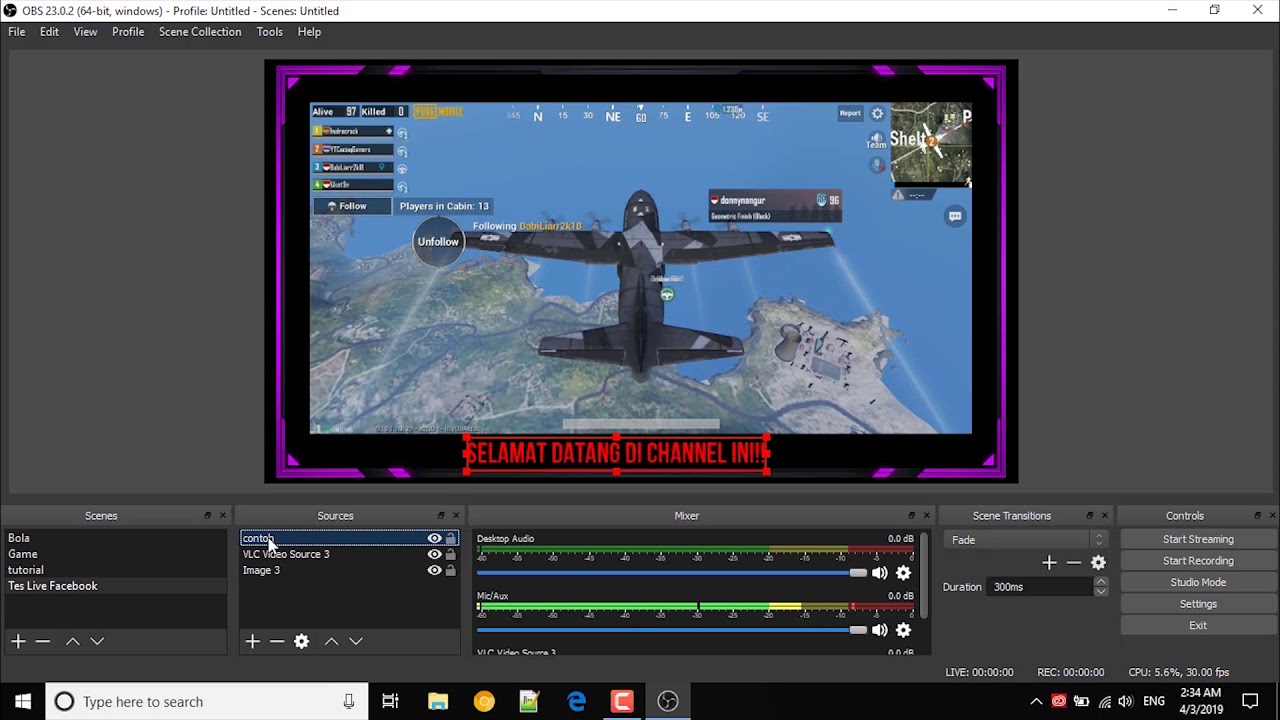The image size is (1280, 720).
Task: Decrease transition duration with down arrow
Action: click(x=1100, y=592)
